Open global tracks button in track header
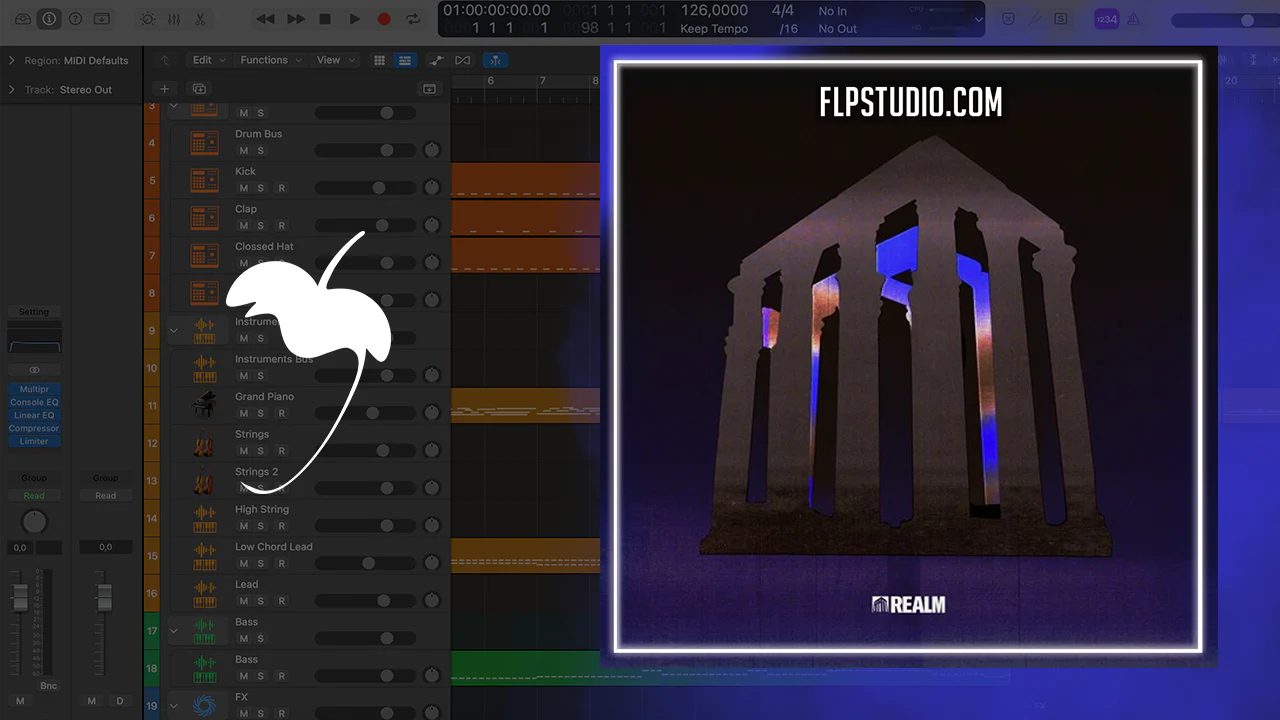The height and width of the screenshot is (720, 1280). coord(430,89)
